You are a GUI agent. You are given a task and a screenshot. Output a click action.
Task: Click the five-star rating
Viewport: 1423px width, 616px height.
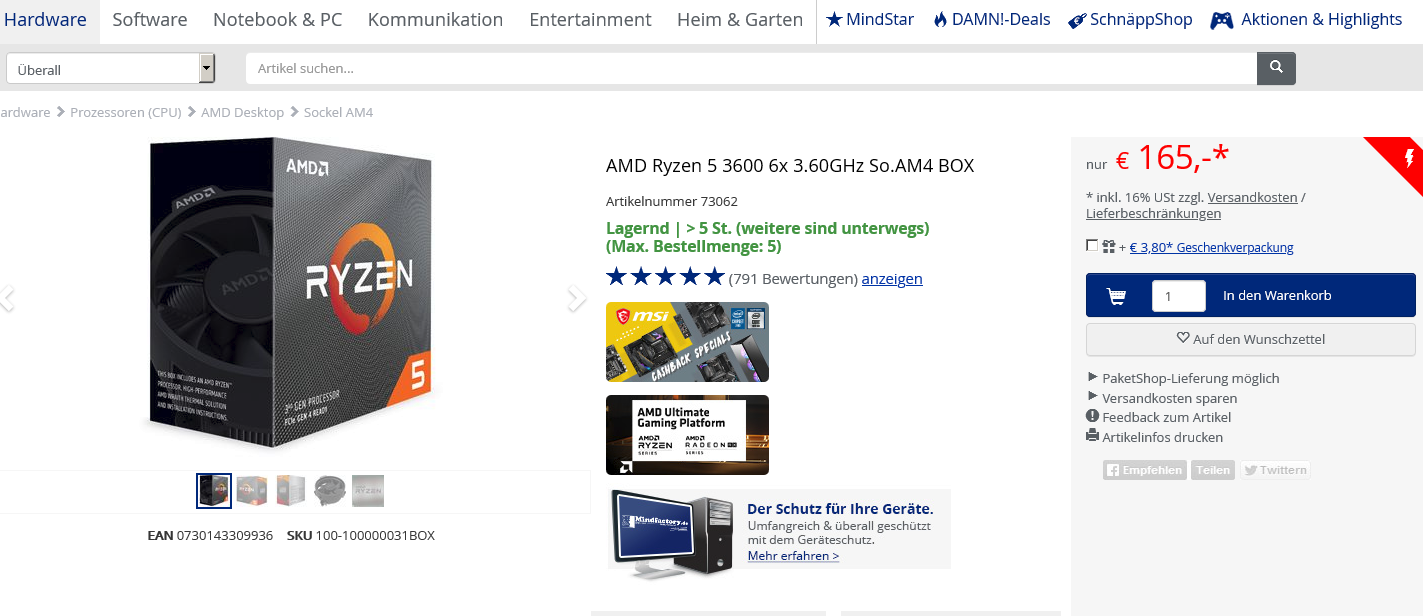[x=665, y=277]
